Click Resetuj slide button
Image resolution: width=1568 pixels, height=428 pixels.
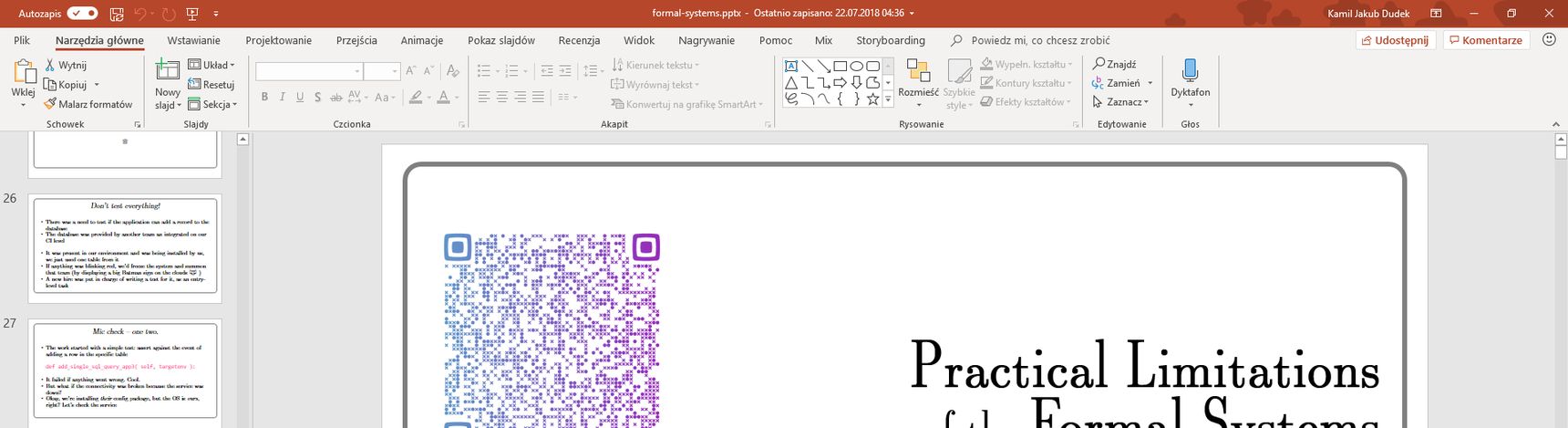click(211, 84)
